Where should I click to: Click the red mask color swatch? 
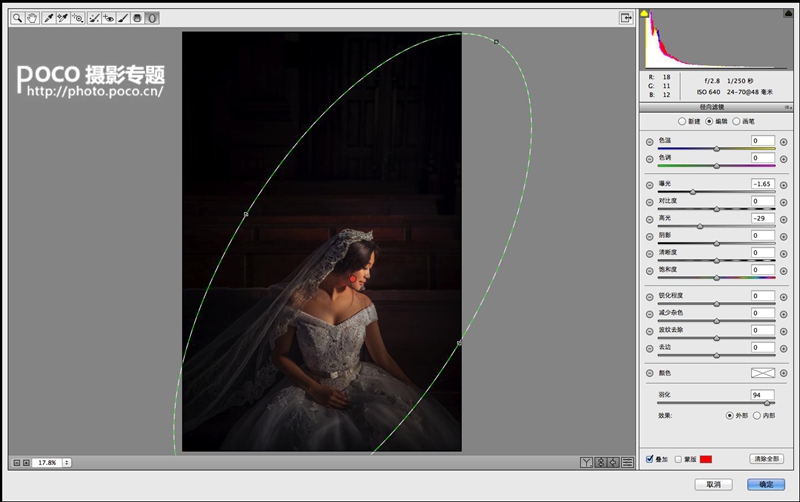tap(706, 459)
